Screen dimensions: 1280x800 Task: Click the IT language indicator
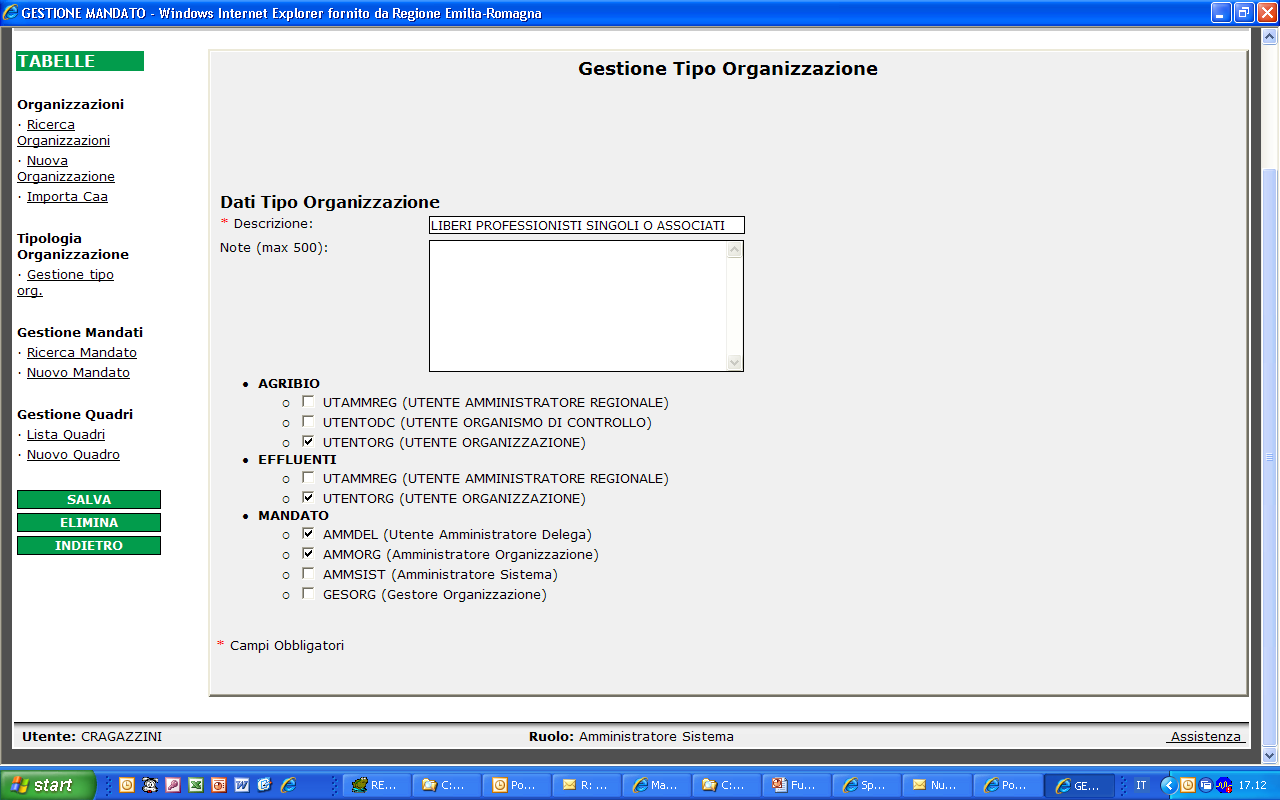coord(1141,785)
